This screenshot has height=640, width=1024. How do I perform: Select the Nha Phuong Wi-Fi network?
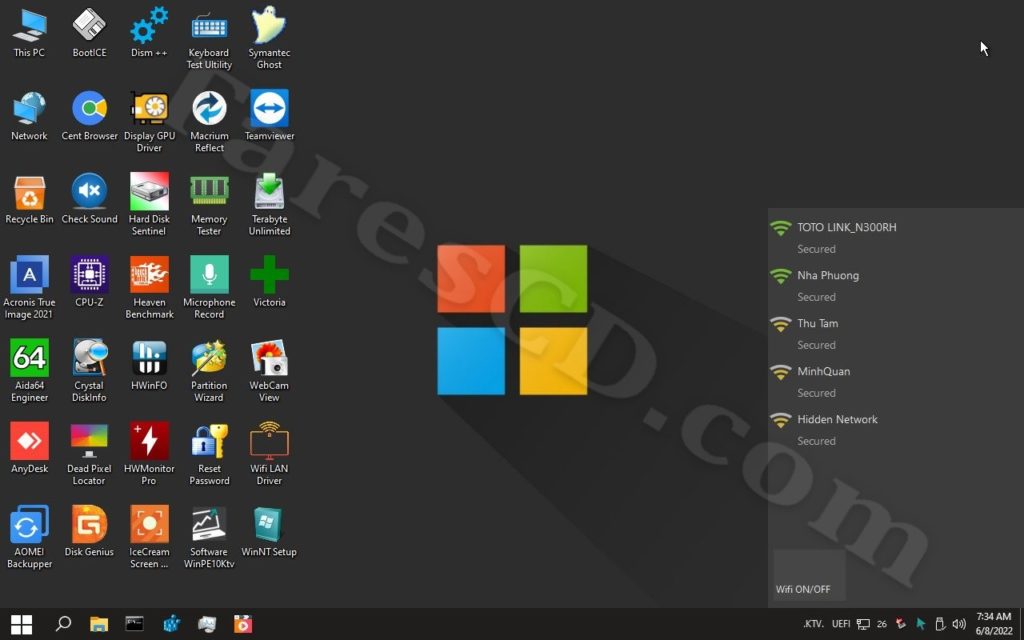pos(895,285)
